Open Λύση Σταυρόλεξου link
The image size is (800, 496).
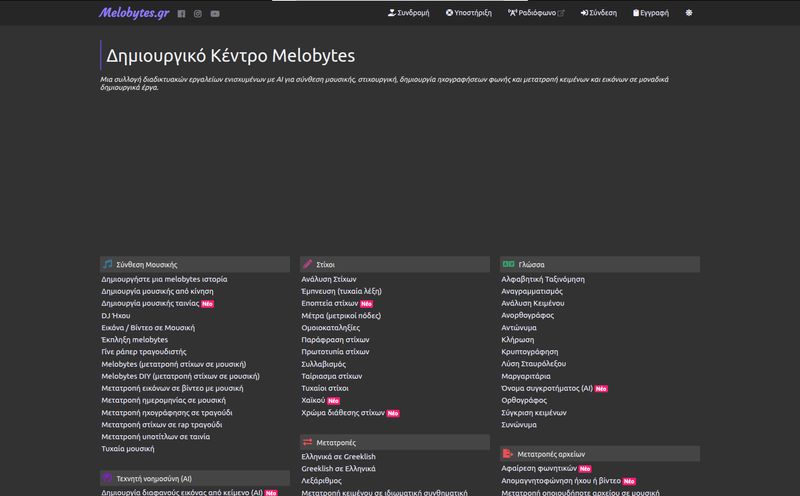[534, 364]
